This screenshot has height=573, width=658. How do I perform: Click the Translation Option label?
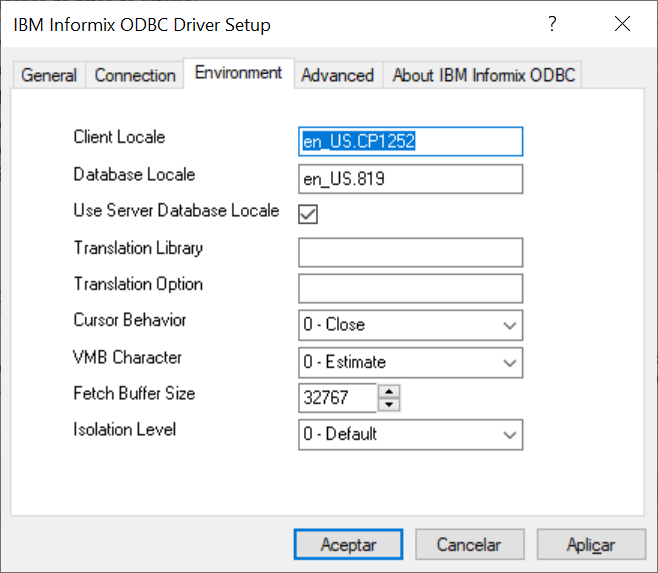[x=138, y=284]
